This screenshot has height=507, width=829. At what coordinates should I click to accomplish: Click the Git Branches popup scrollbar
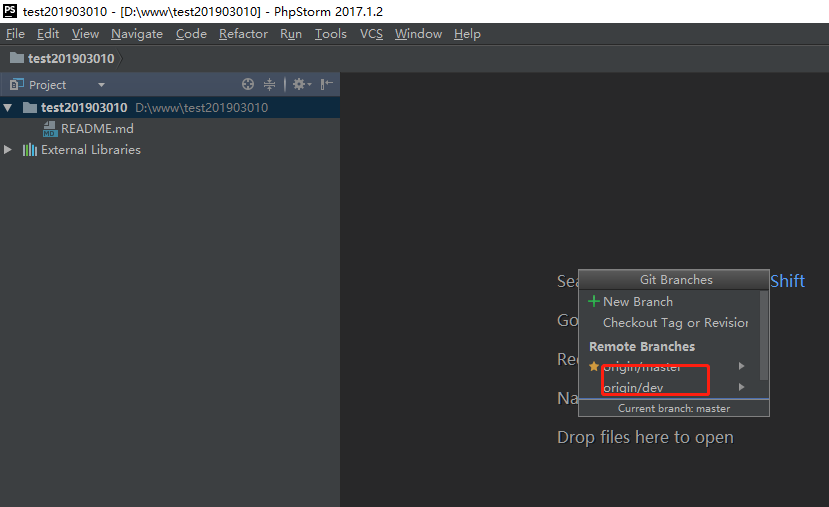tap(764, 335)
